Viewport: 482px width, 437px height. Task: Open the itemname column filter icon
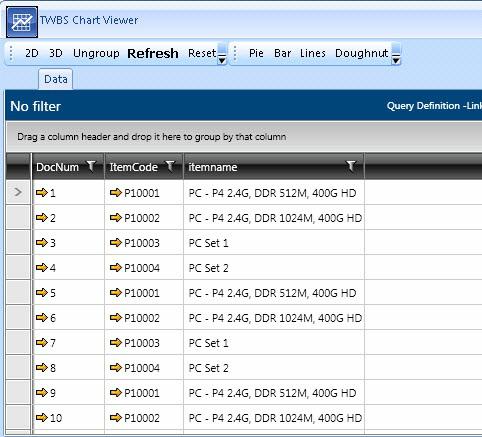click(x=351, y=166)
